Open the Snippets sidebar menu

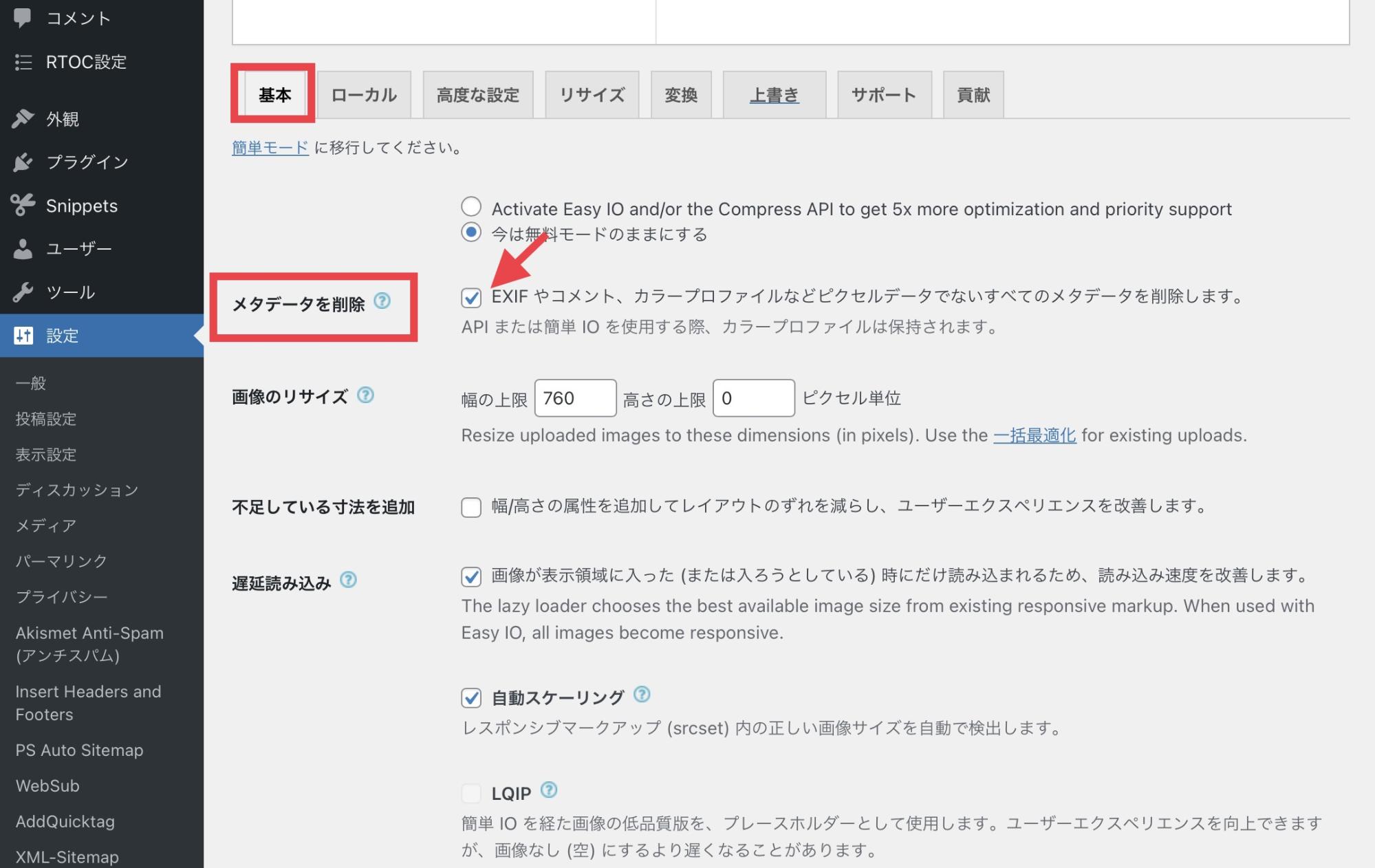[102, 205]
